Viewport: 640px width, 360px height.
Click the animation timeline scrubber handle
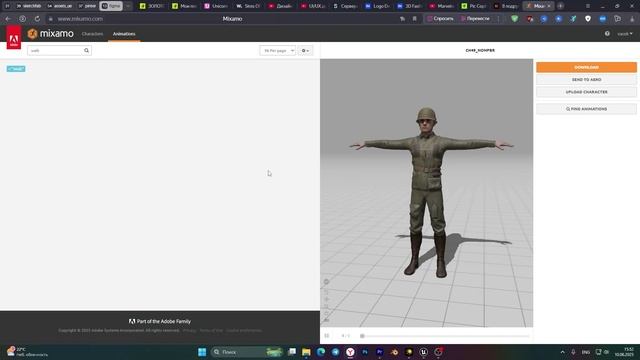(x=362, y=336)
